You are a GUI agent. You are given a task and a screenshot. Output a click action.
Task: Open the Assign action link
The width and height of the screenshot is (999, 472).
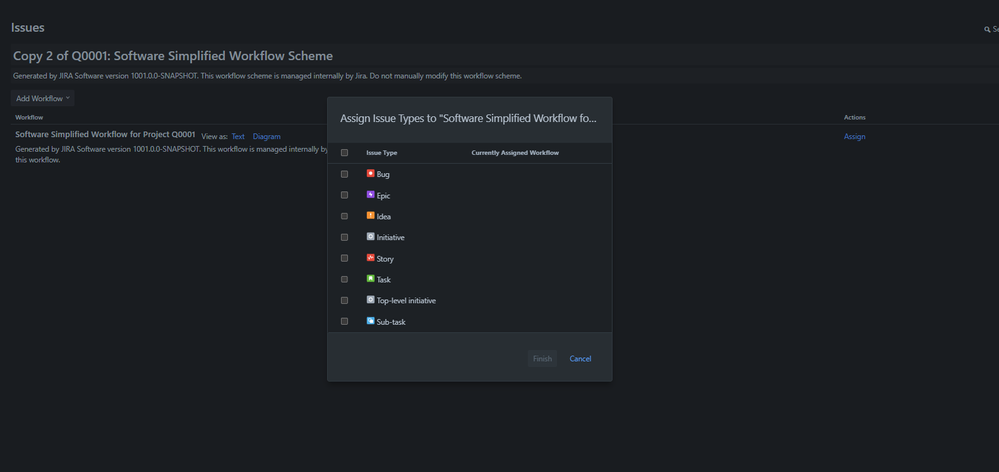[x=854, y=136]
